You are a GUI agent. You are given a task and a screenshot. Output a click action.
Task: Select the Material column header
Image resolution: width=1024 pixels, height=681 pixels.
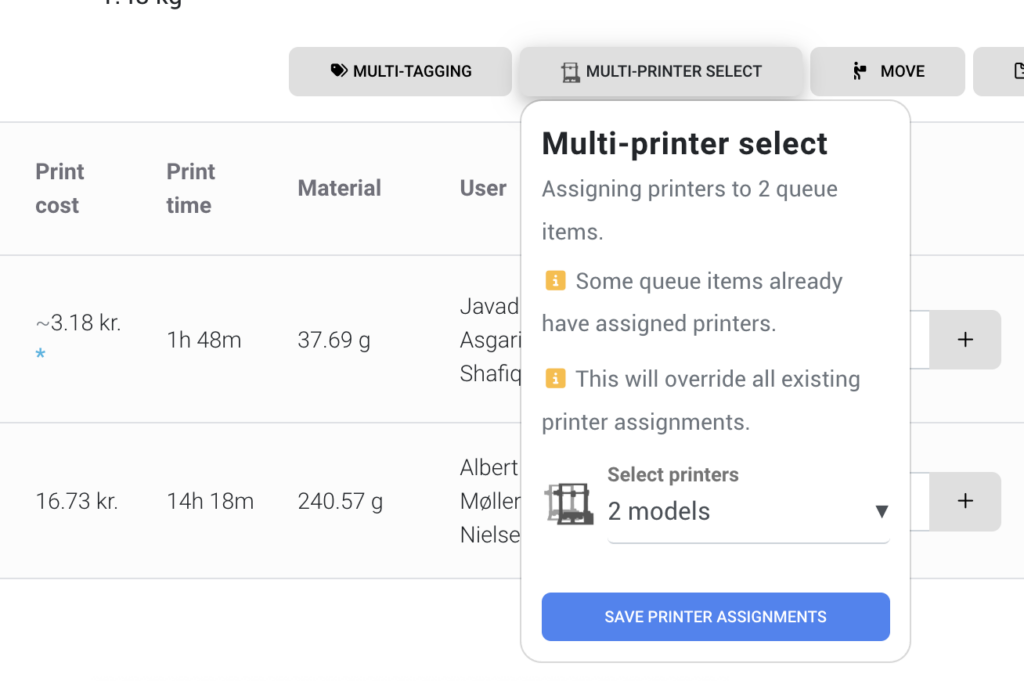pyautogui.click(x=339, y=188)
